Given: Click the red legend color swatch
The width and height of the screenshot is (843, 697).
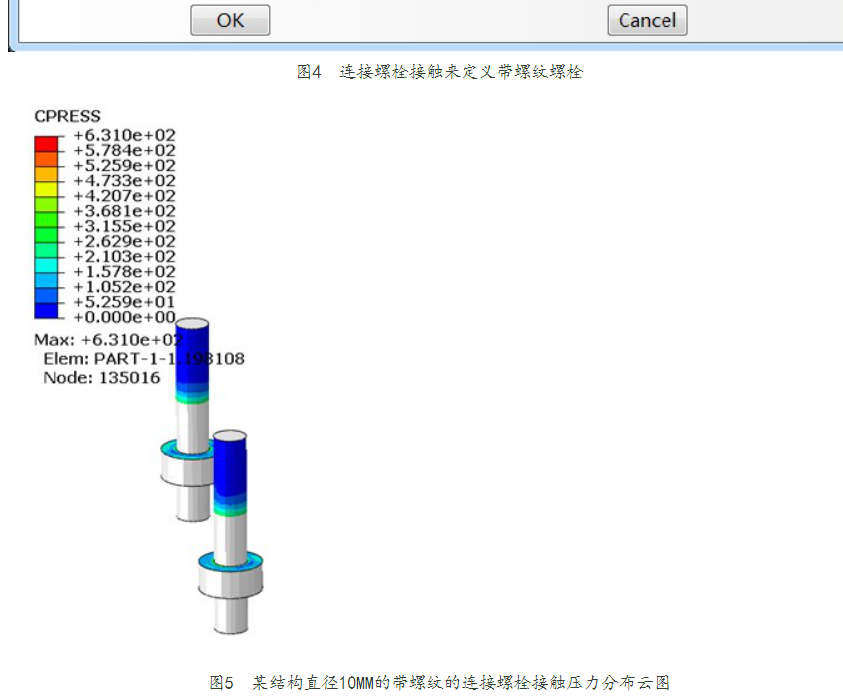Looking at the screenshot, I should [46, 144].
